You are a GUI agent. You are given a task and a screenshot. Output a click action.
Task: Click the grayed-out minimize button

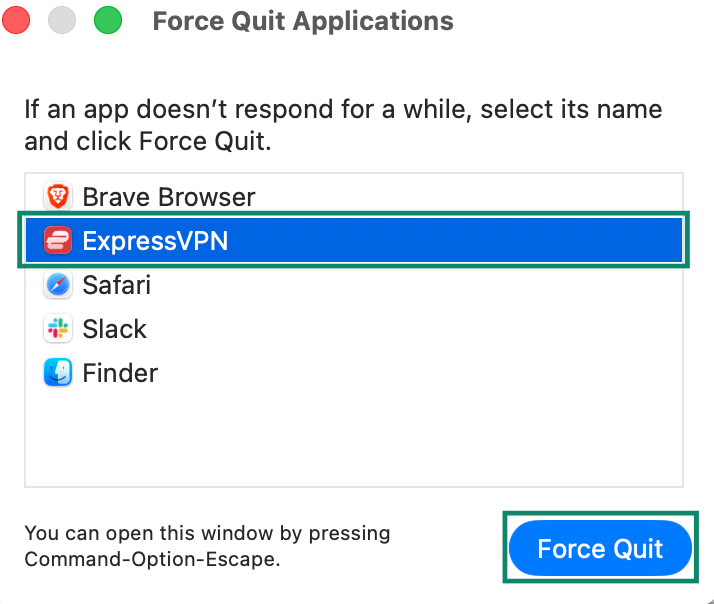(x=62, y=20)
